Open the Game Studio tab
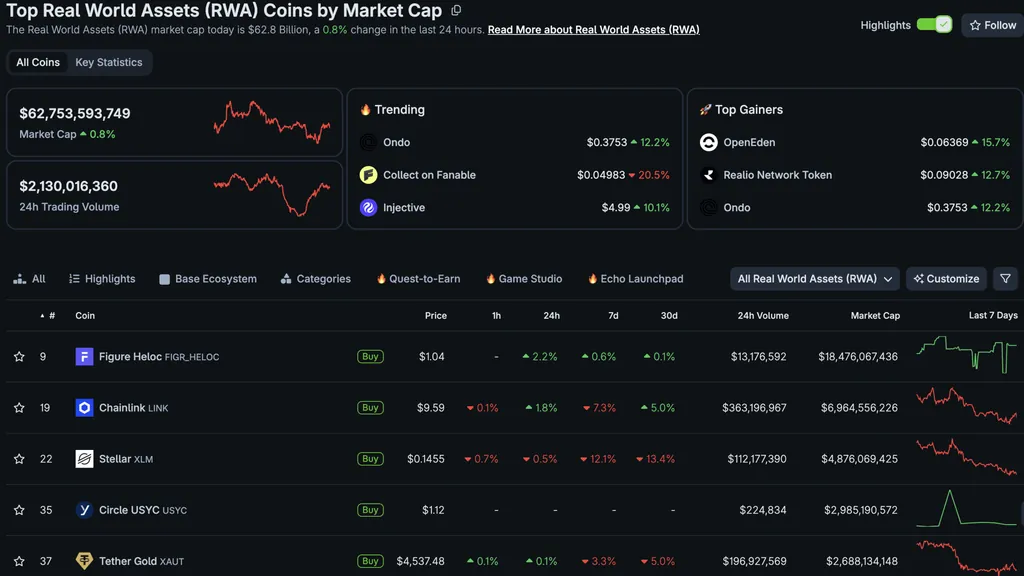Viewport: 1024px width, 576px height. pos(524,279)
